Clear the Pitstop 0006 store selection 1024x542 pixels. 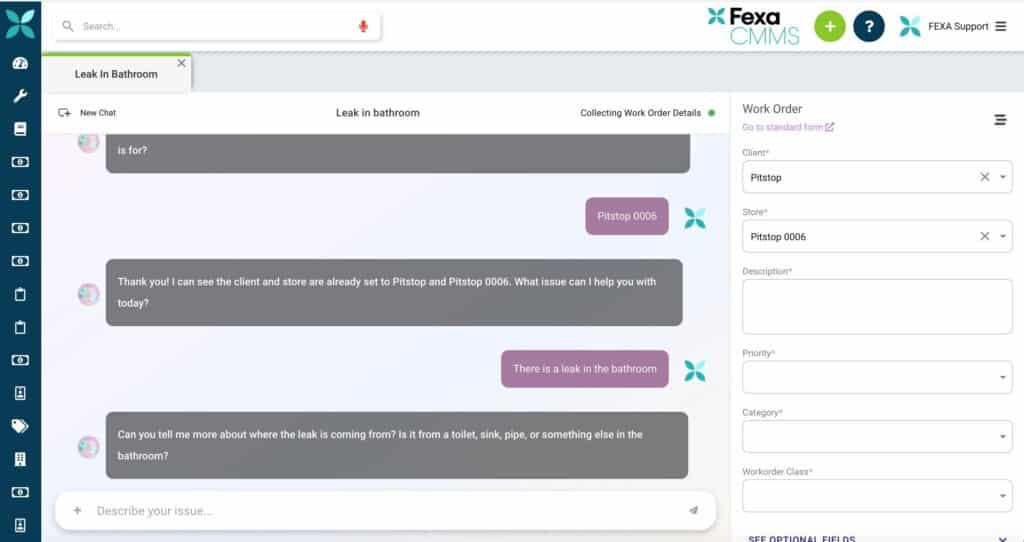click(984, 237)
